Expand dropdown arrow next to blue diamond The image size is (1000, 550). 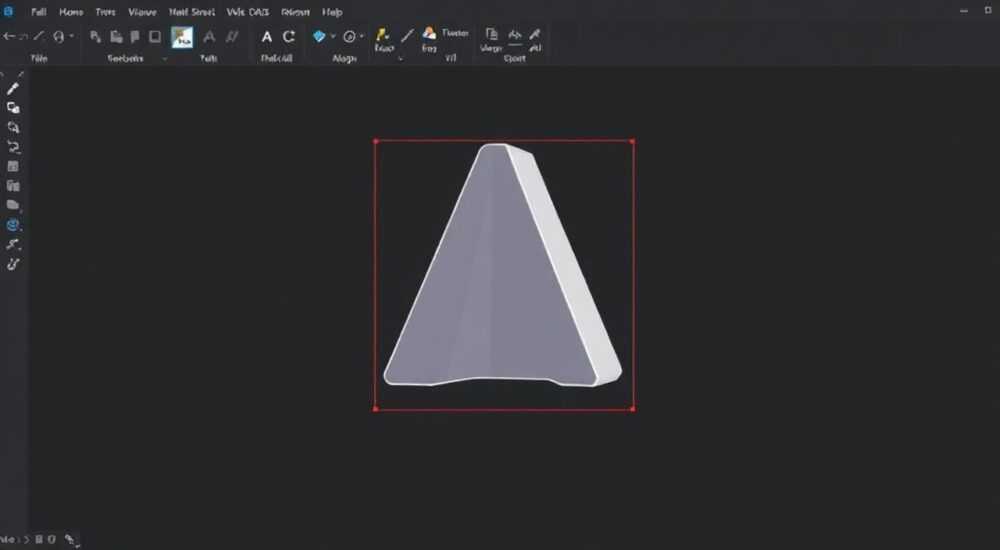pyautogui.click(x=332, y=36)
